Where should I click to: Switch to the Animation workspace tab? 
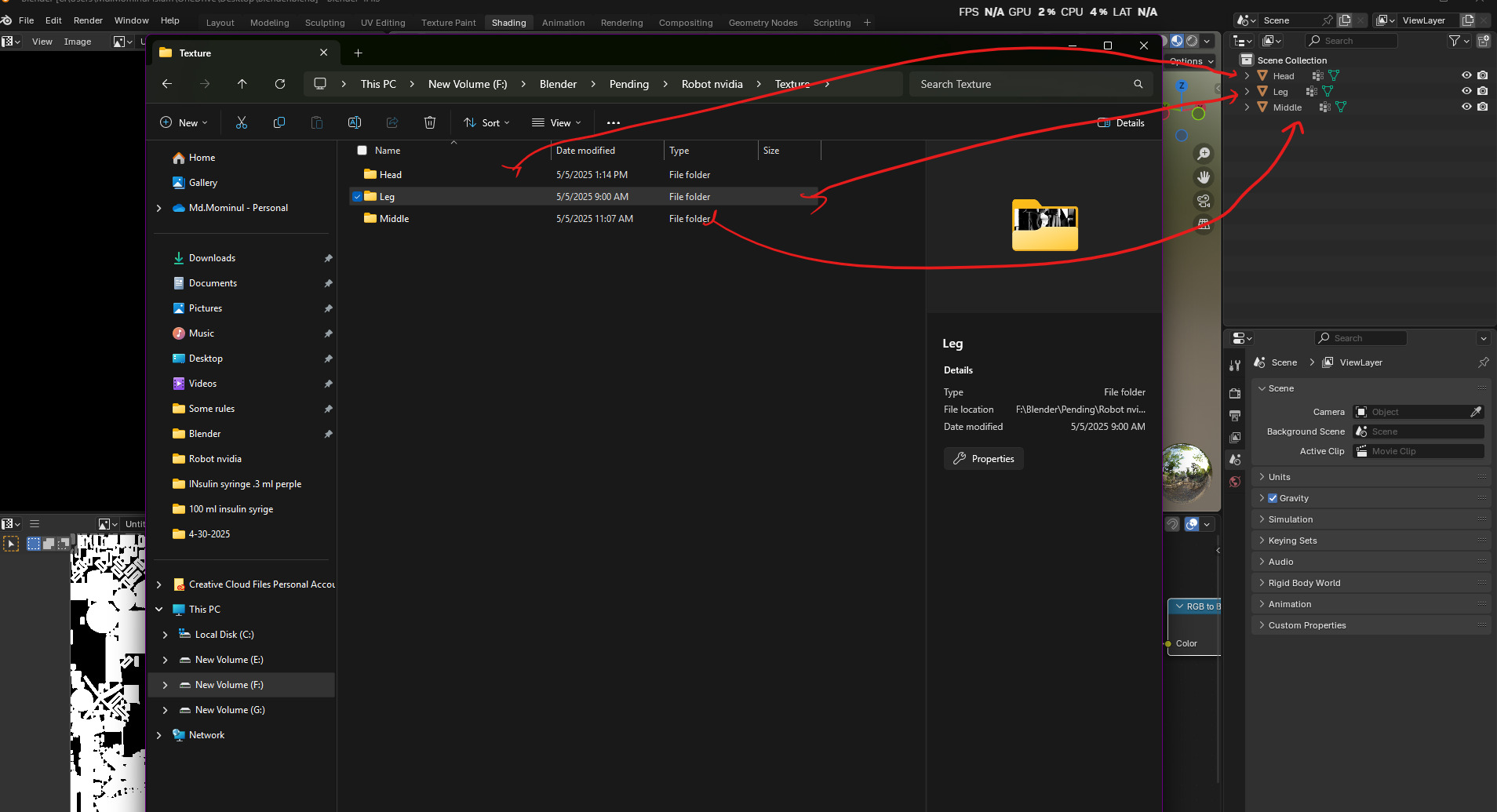[x=563, y=23]
